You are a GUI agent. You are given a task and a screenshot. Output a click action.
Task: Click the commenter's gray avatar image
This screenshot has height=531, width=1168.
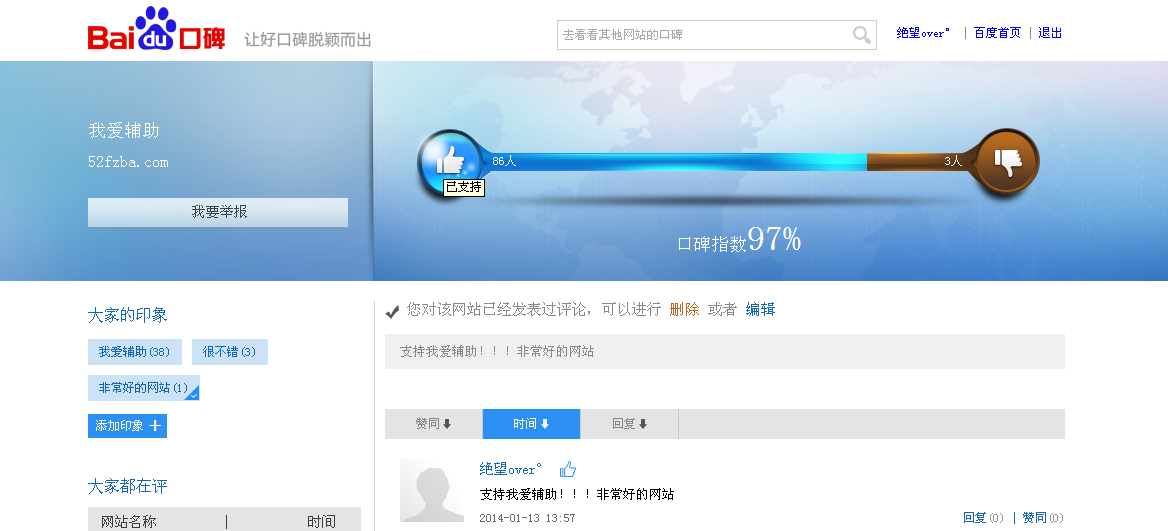click(431, 490)
